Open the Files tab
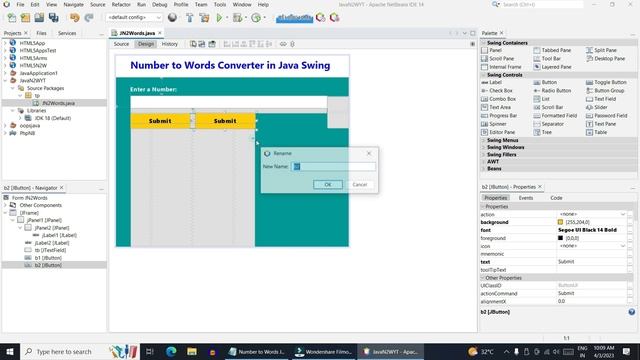 click(41, 33)
